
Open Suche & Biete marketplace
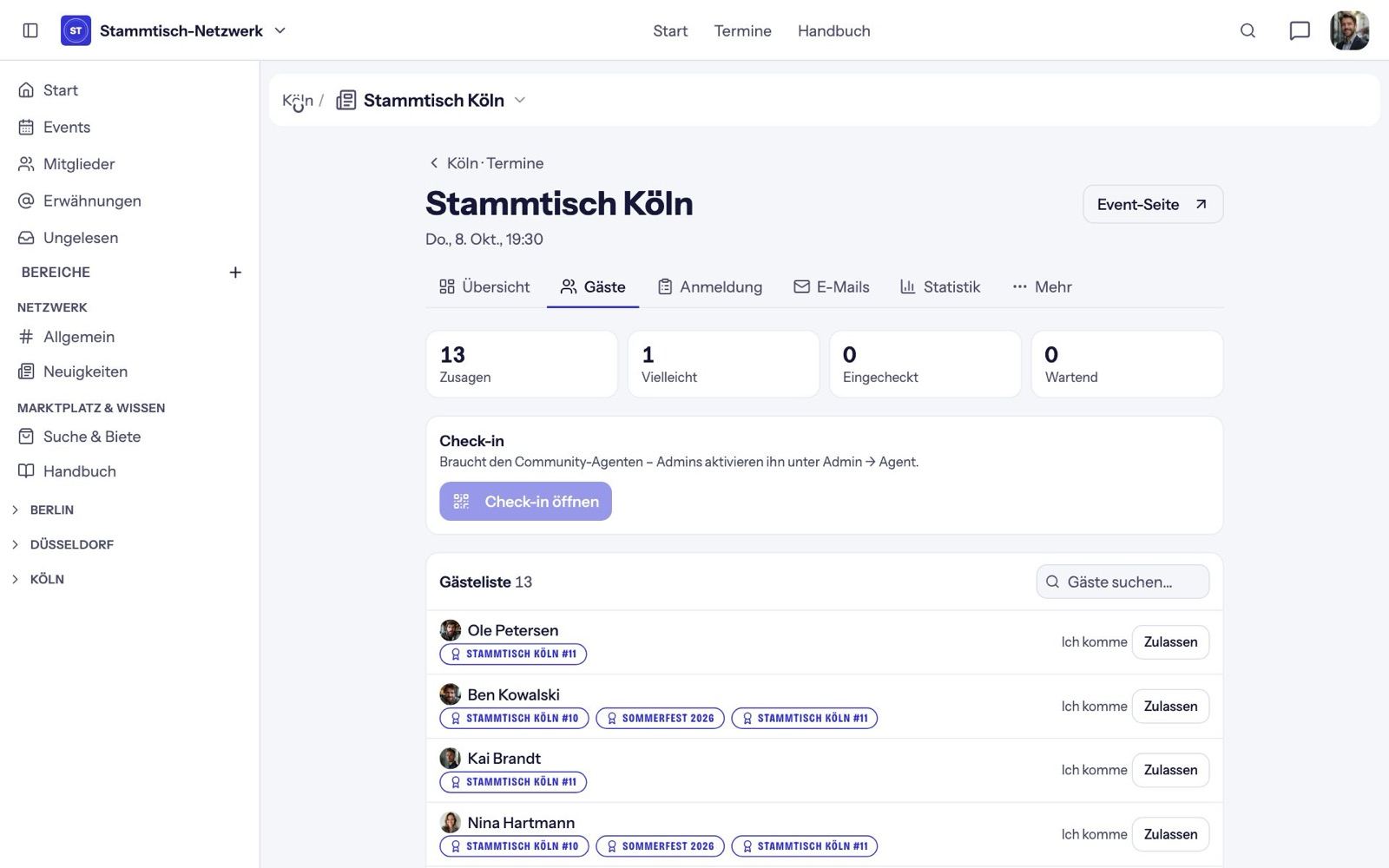[x=129, y=437]
